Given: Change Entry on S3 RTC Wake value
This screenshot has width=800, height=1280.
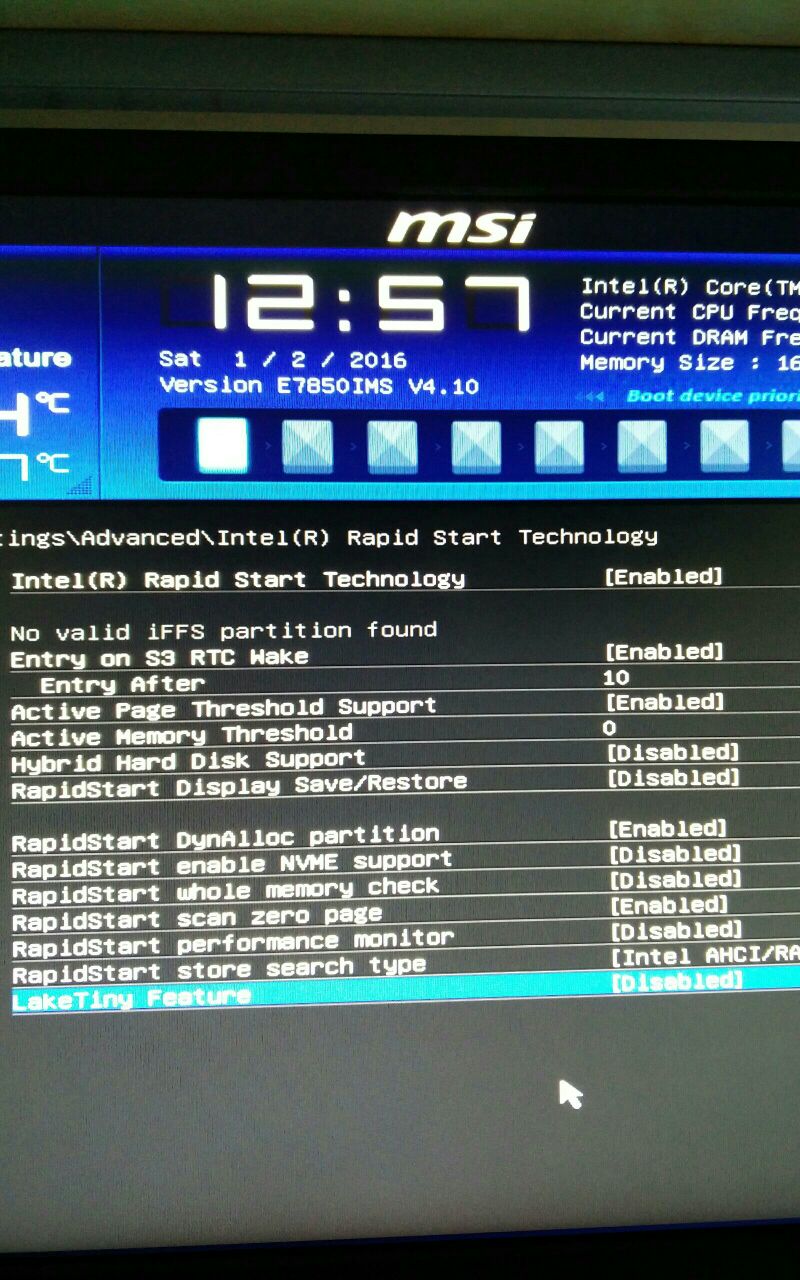Looking at the screenshot, I should [664, 651].
